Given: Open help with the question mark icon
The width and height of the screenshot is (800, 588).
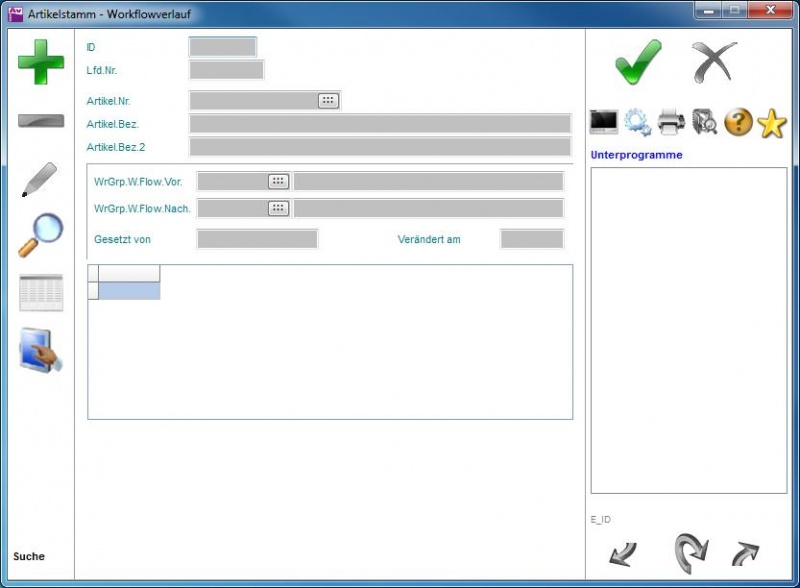Looking at the screenshot, I should pyautogui.click(x=738, y=123).
